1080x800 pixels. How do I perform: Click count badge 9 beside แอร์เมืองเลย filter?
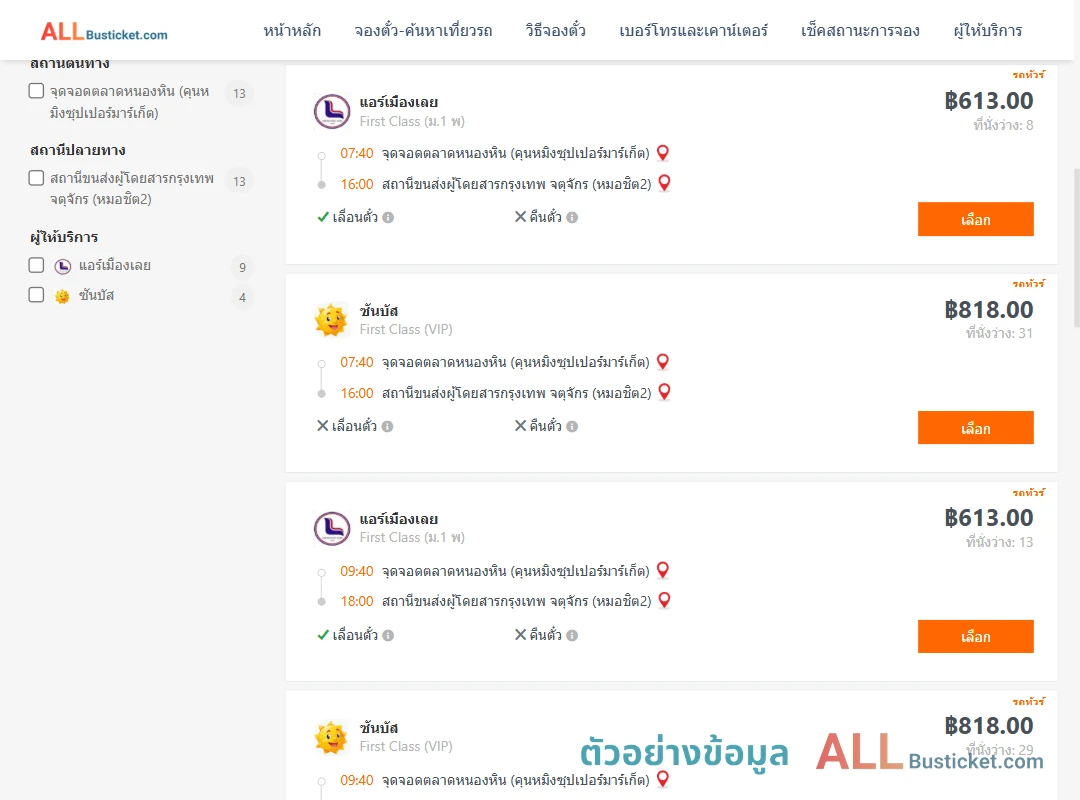coord(242,267)
